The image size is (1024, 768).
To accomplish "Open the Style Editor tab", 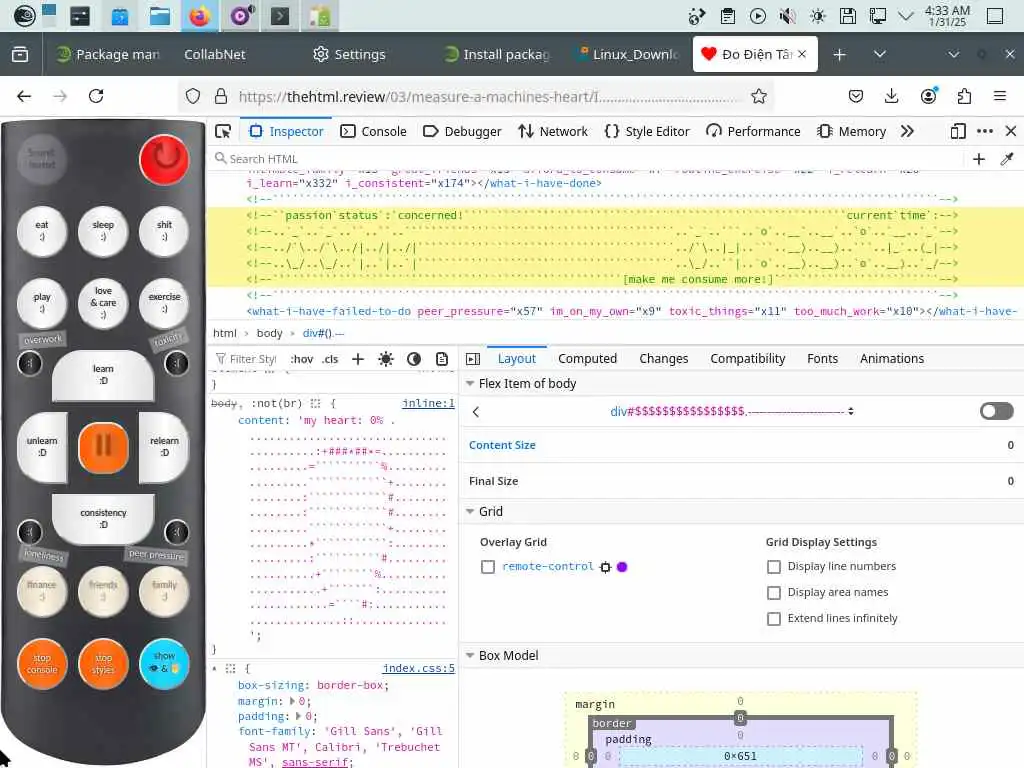I will 647,131.
